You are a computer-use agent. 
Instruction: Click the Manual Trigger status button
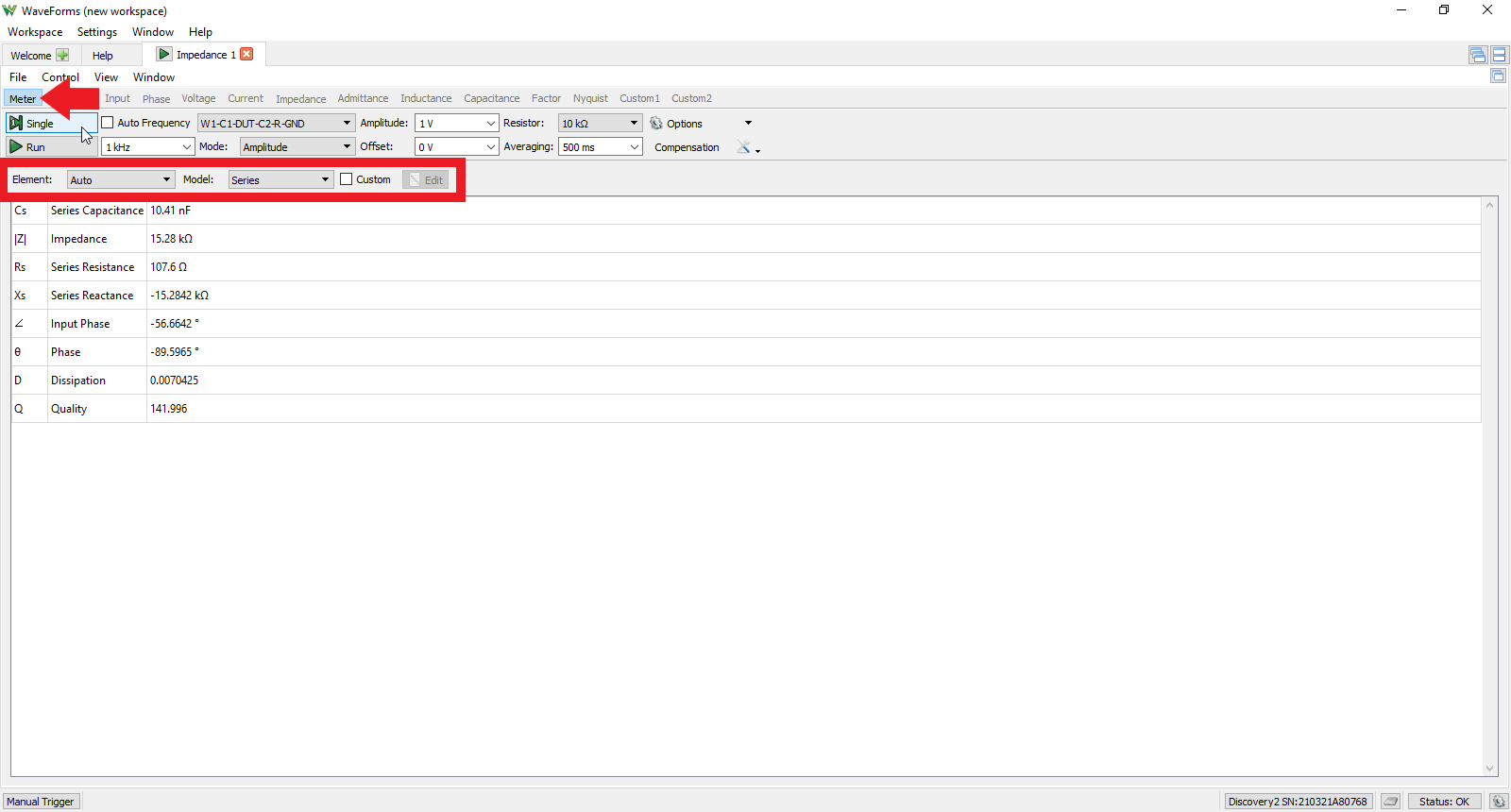41,802
